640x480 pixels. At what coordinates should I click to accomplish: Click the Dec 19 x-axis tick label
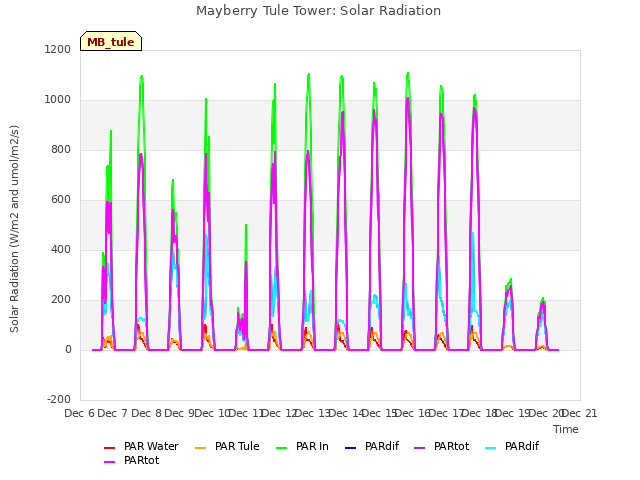[x=513, y=413]
